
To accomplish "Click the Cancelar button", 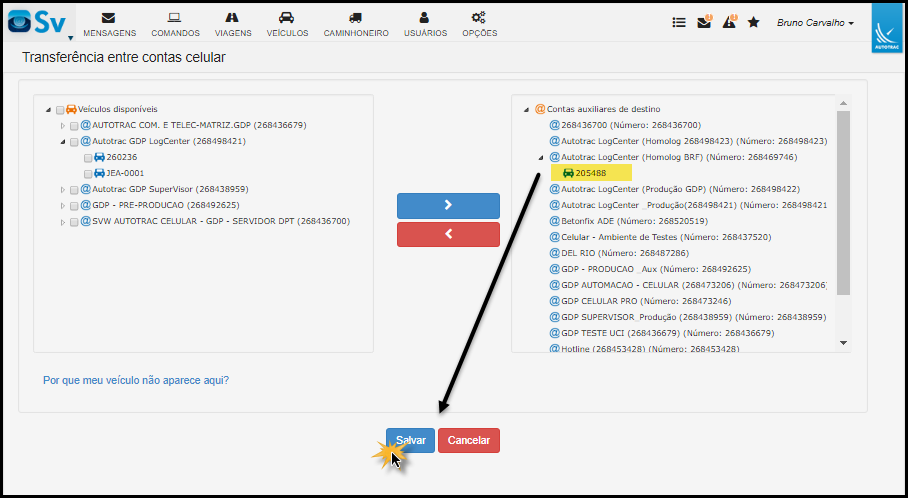I will pos(468,440).
